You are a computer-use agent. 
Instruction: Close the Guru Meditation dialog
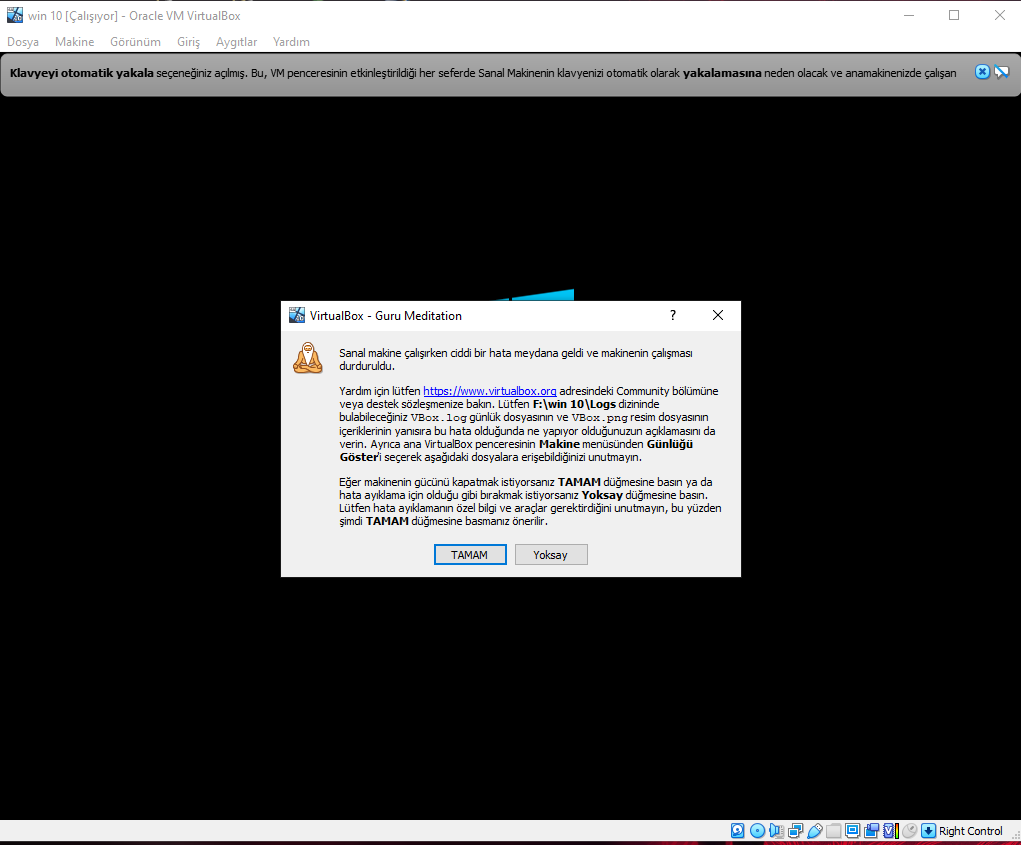[718, 315]
